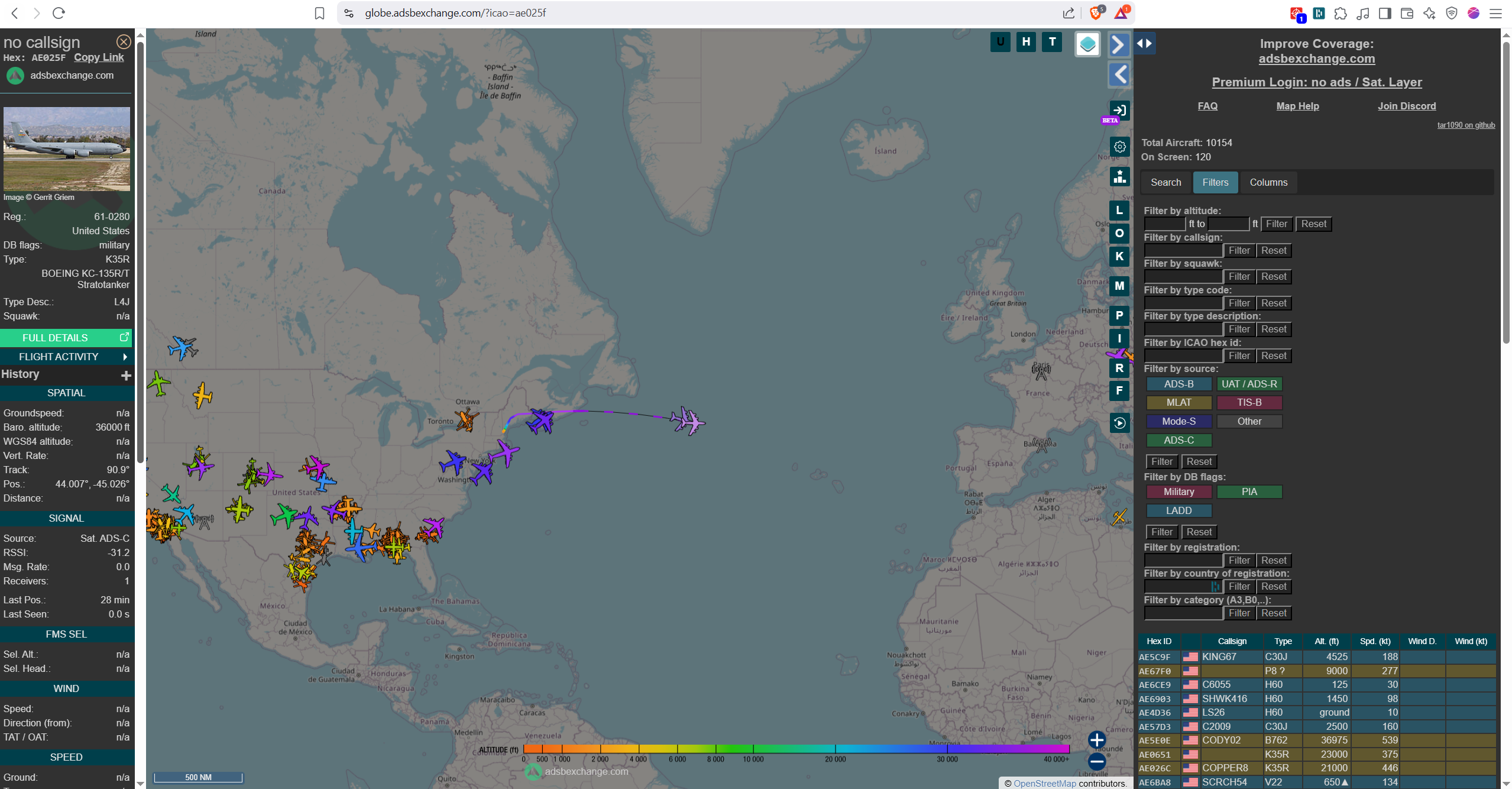Open the Map Help link
This screenshot has width=1512, height=789.
click(1297, 106)
